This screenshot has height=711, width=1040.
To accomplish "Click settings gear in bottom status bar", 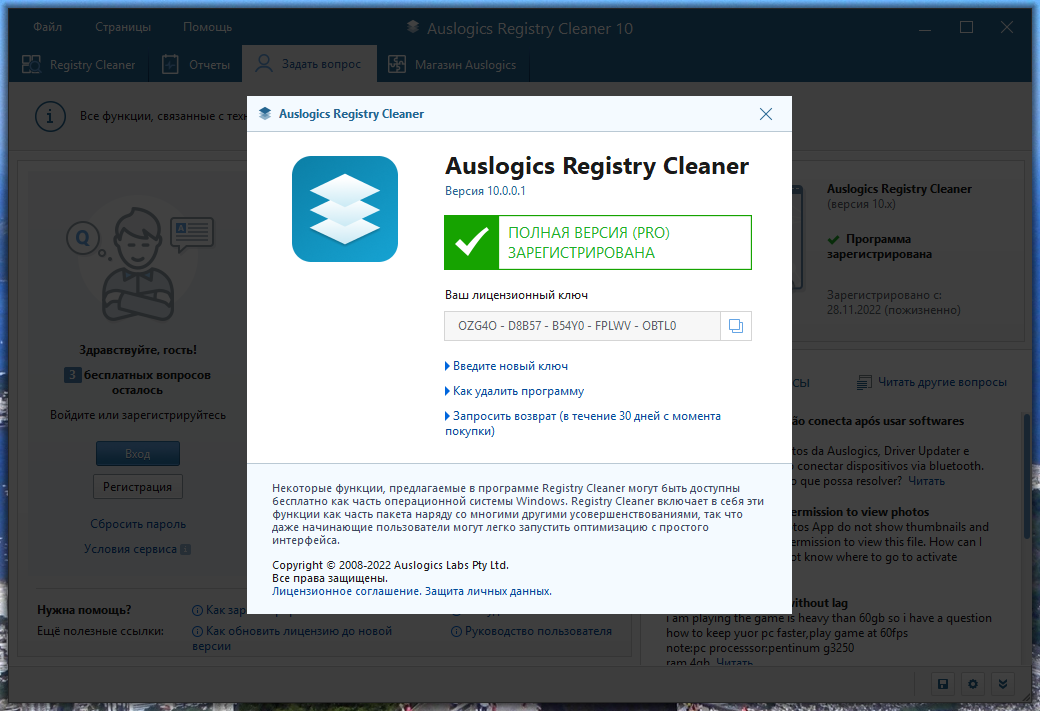I will (x=973, y=684).
